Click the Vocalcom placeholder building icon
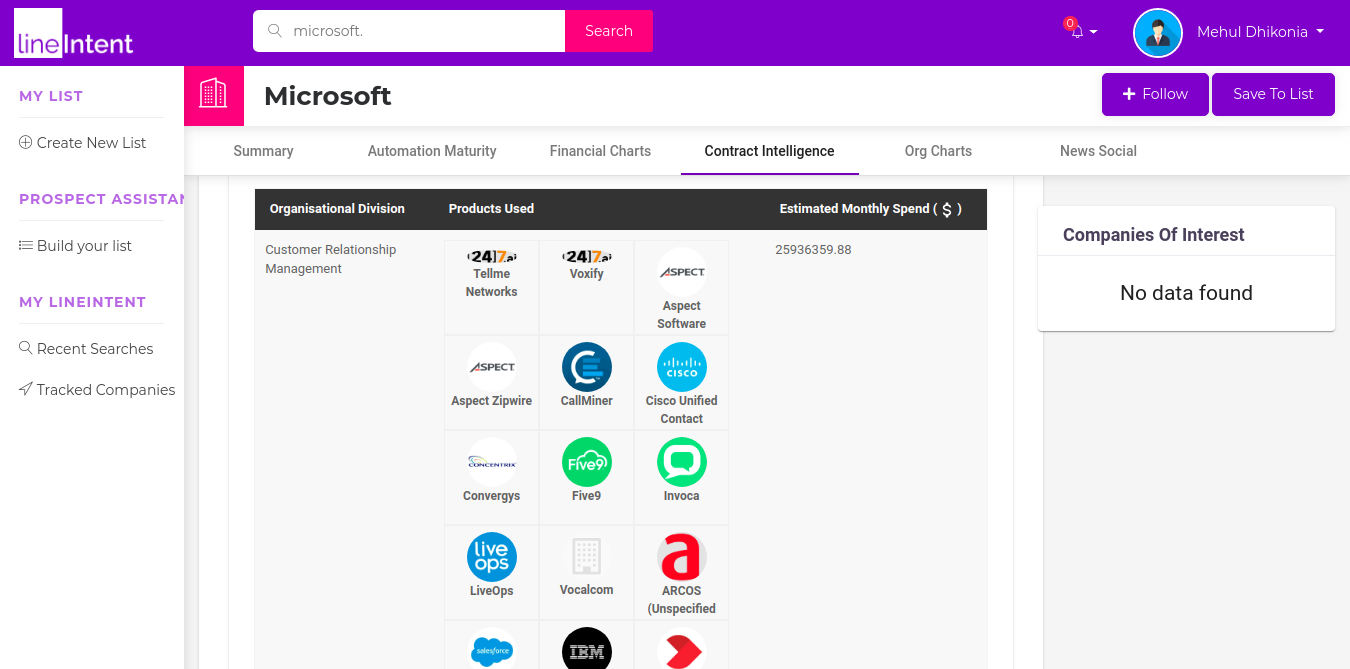Viewport: 1350px width, 669px height. (587, 556)
